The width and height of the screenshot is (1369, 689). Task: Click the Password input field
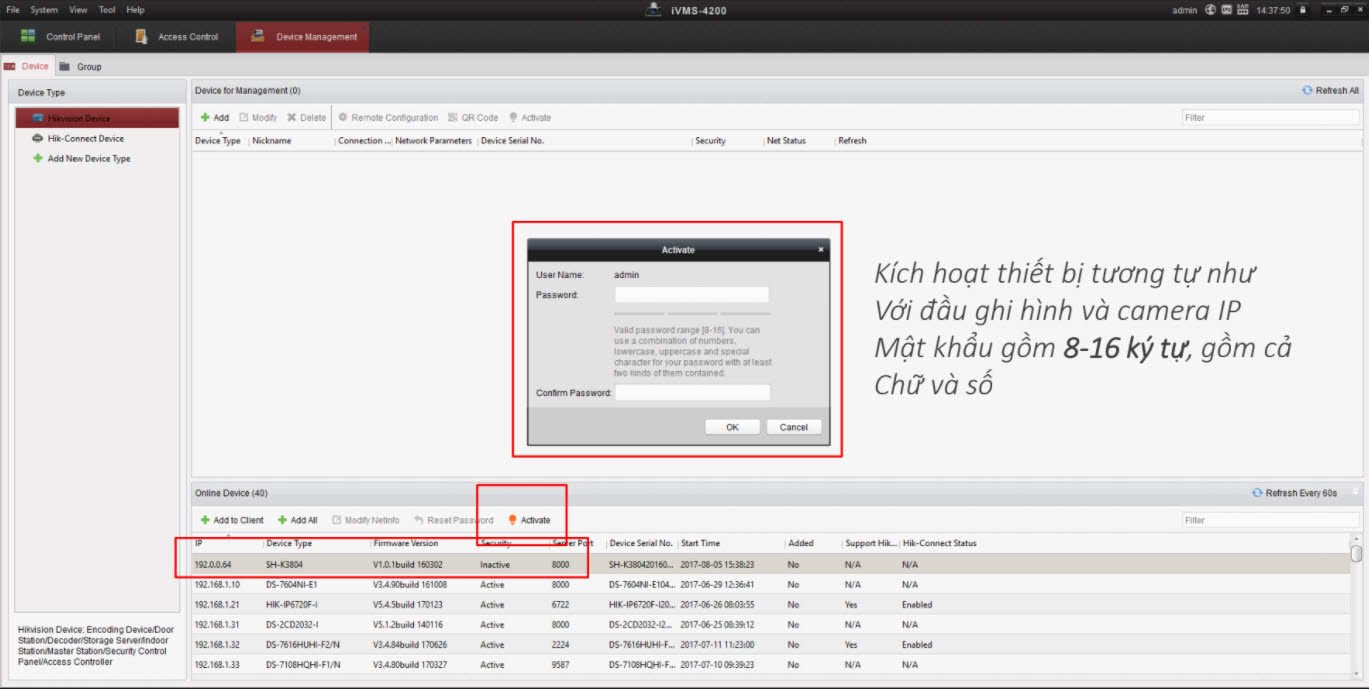[x=691, y=295]
